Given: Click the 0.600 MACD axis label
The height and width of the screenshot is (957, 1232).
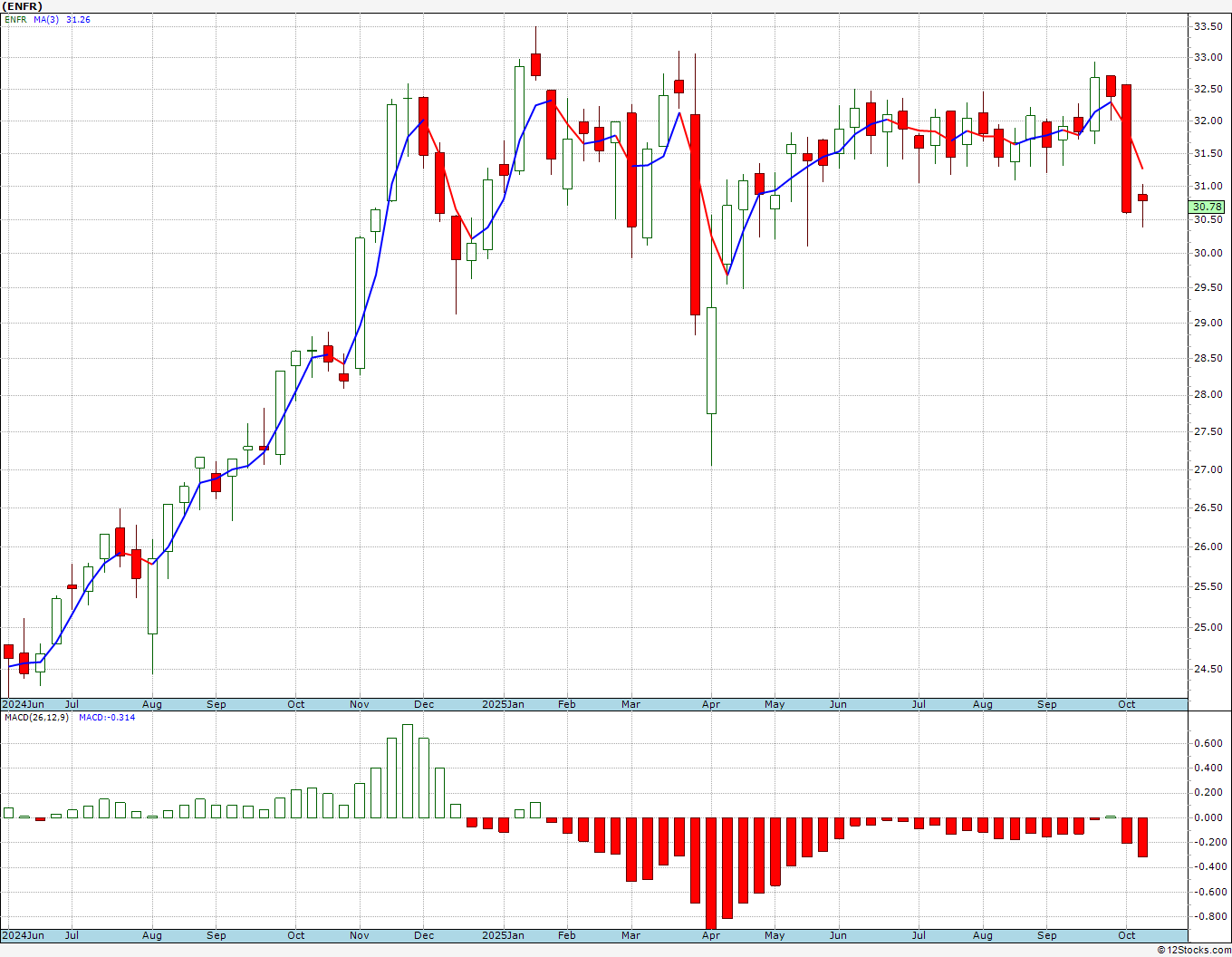Looking at the screenshot, I should pos(1209,743).
